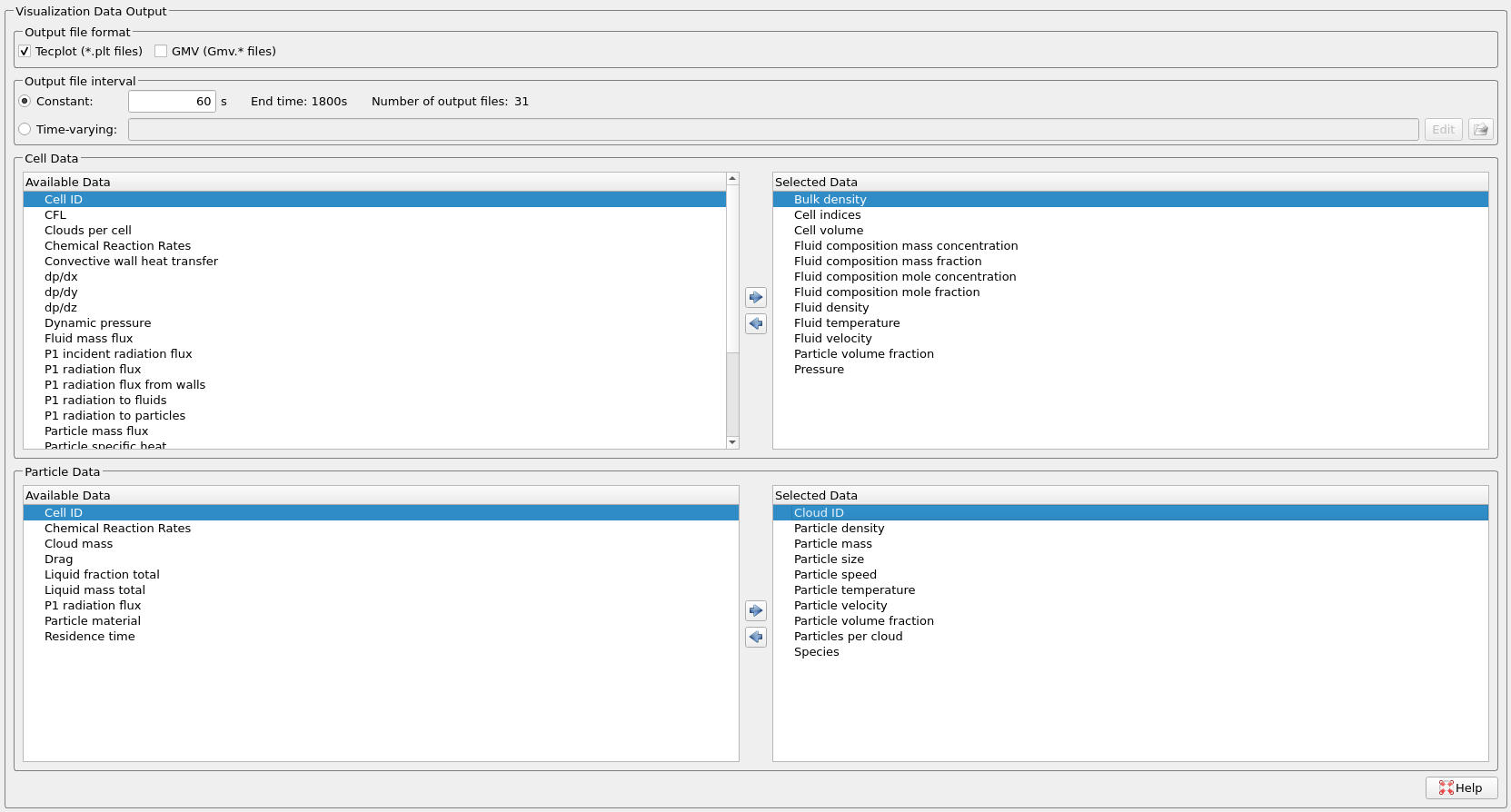The height and width of the screenshot is (812, 1511).
Task: Click the Cell Data add right-arrow icon
Action: coord(755,297)
